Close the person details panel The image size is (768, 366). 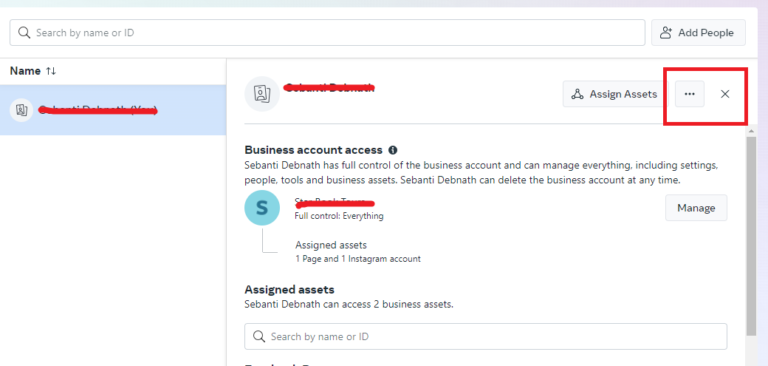point(725,94)
